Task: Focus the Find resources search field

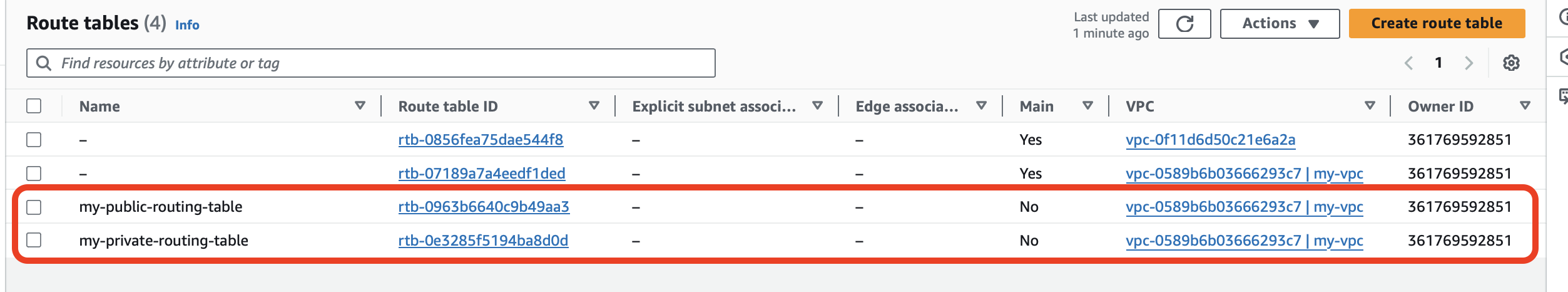Action: click(x=375, y=63)
